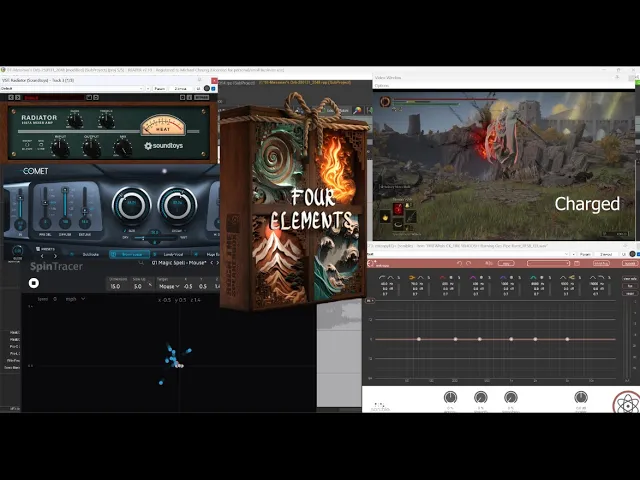Open the EQ display range dropdown at graph corner

(x=370, y=301)
